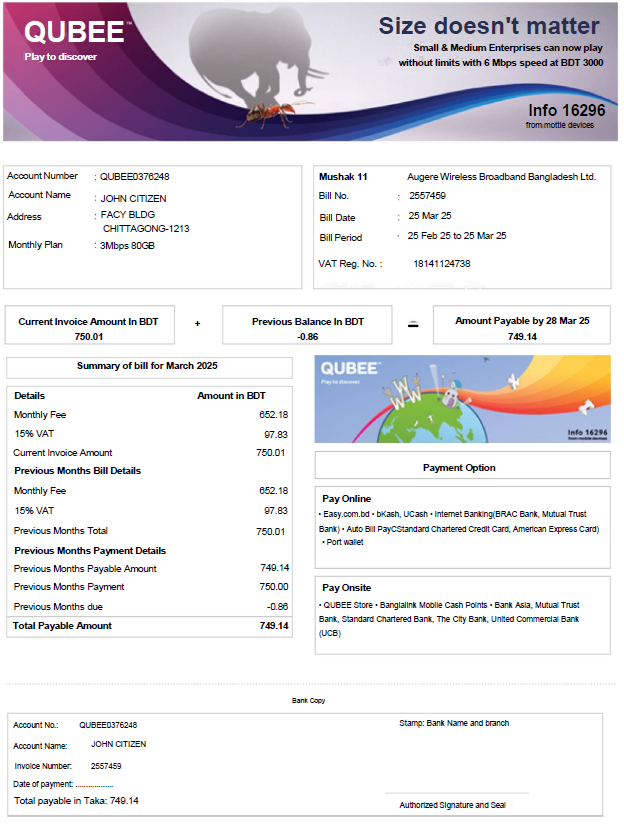Click the Authorized Signature and Seal line

click(x=452, y=804)
